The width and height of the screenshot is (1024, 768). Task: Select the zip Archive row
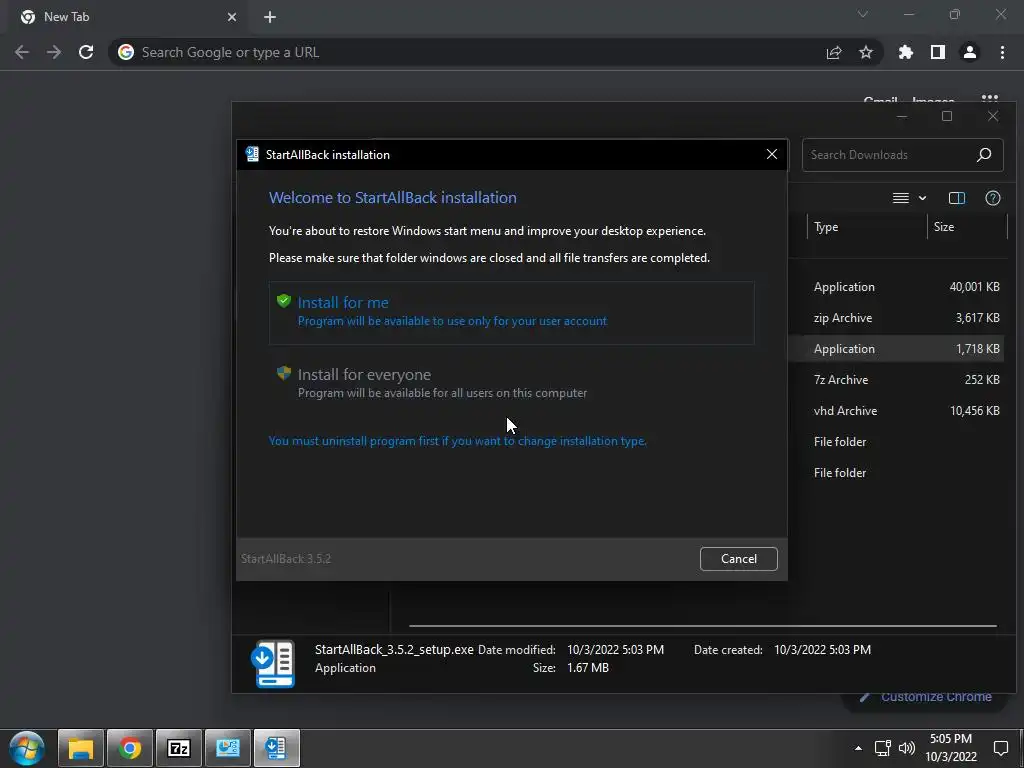click(x=896, y=318)
